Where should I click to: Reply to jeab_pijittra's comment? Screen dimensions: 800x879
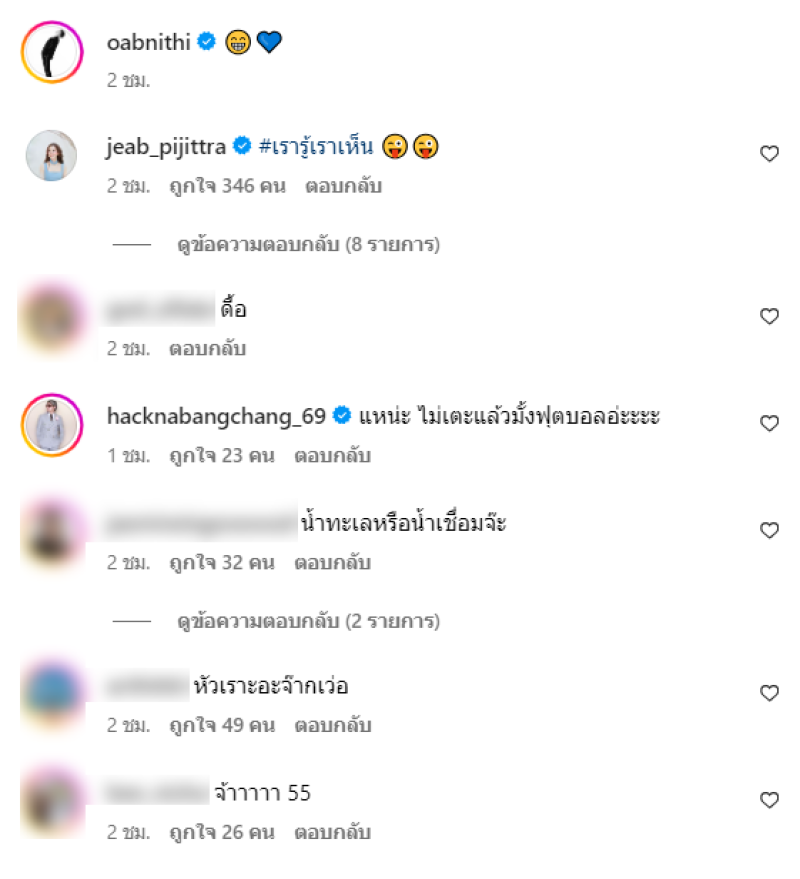(343, 186)
